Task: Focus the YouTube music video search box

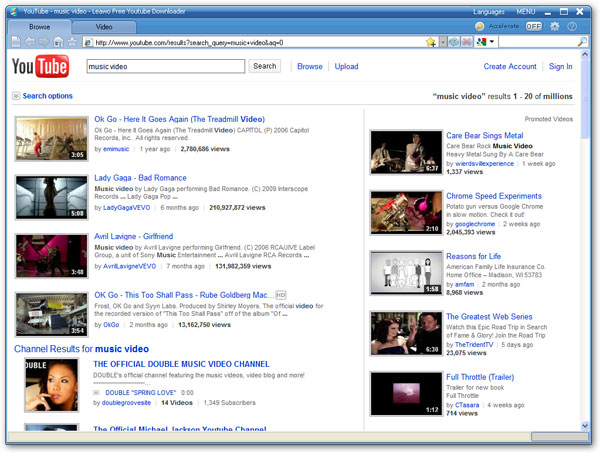Action: (x=166, y=66)
